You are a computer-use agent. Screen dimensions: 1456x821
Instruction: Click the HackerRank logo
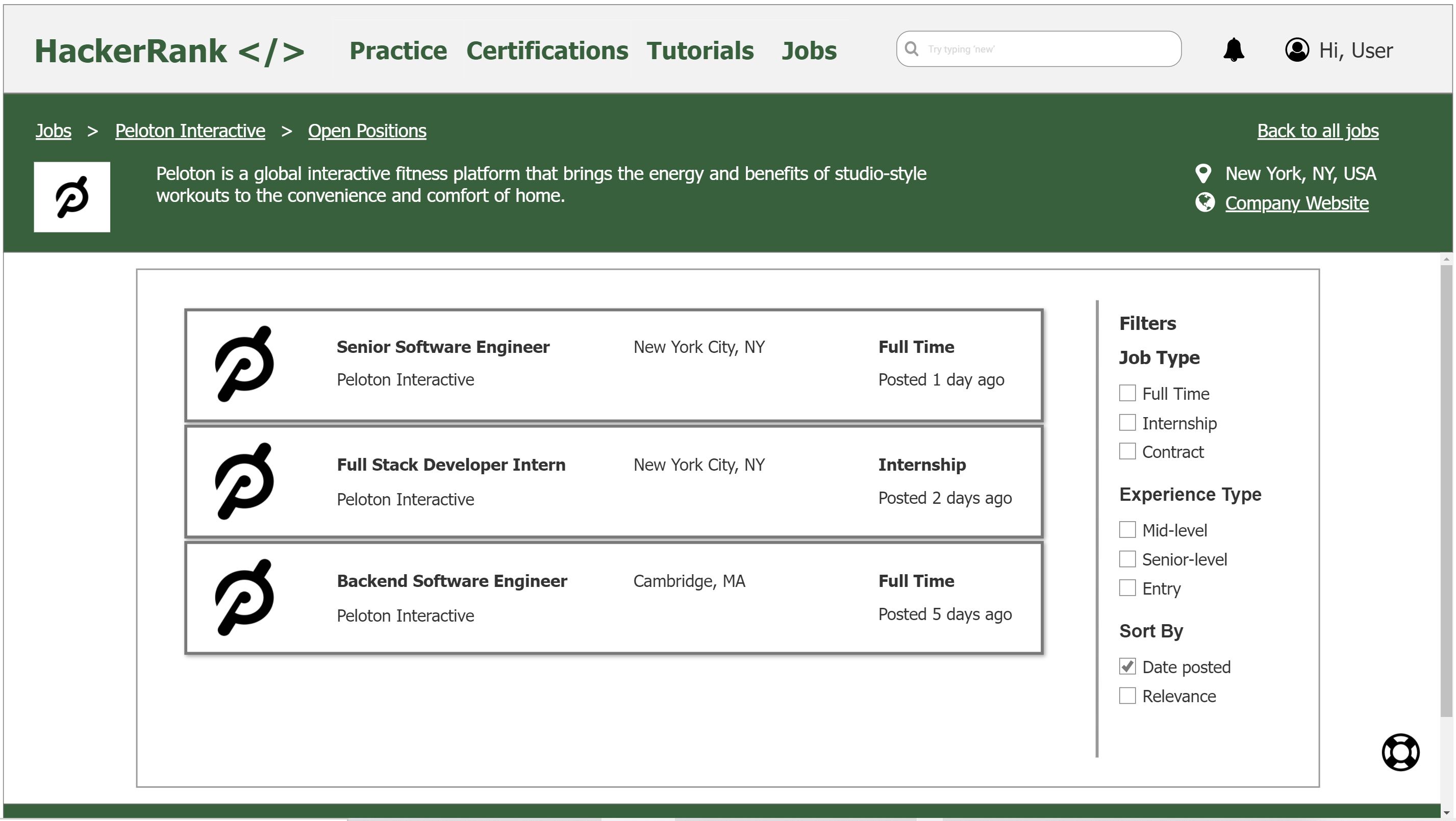pyautogui.click(x=168, y=51)
